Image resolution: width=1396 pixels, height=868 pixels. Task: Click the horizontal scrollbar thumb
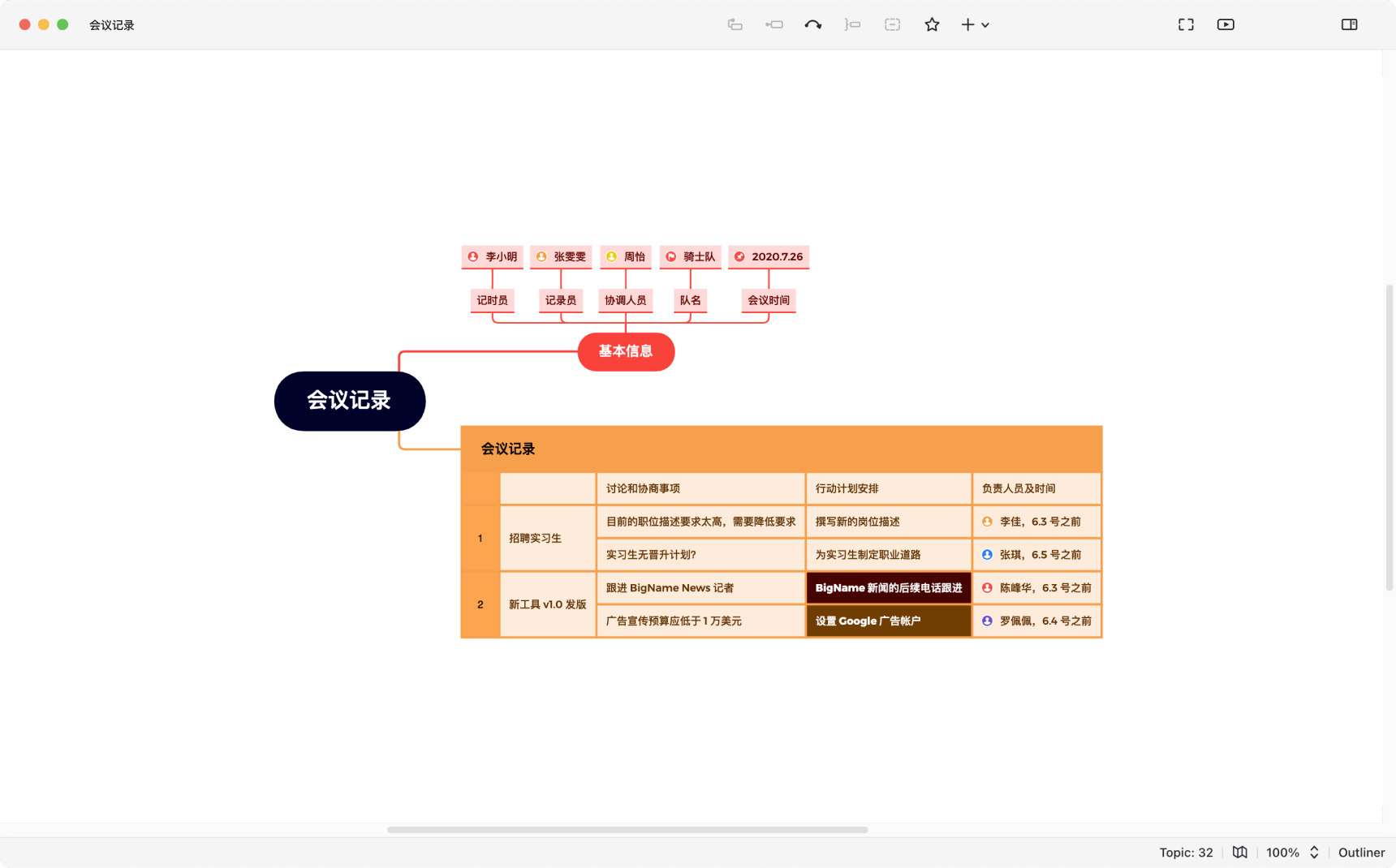click(x=627, y=830)
